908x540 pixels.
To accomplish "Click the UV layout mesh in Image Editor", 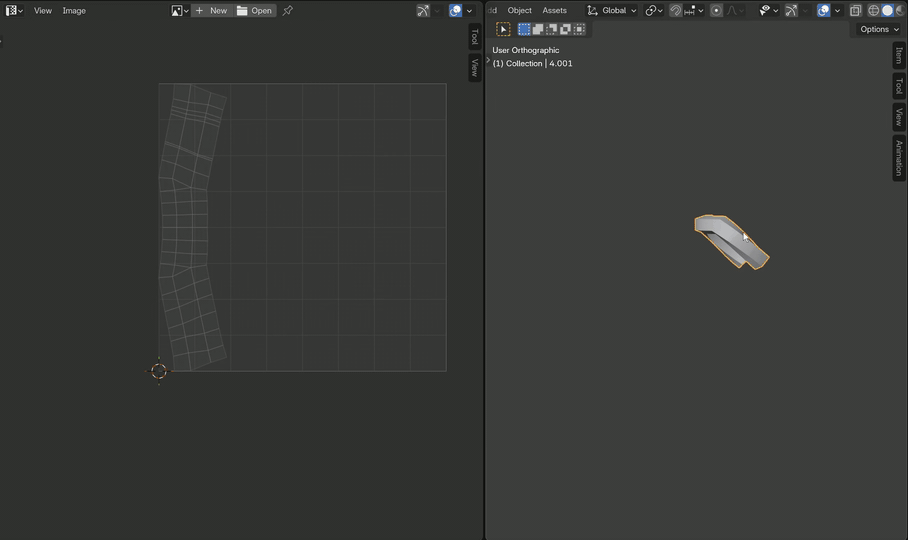I will point(192,227).
